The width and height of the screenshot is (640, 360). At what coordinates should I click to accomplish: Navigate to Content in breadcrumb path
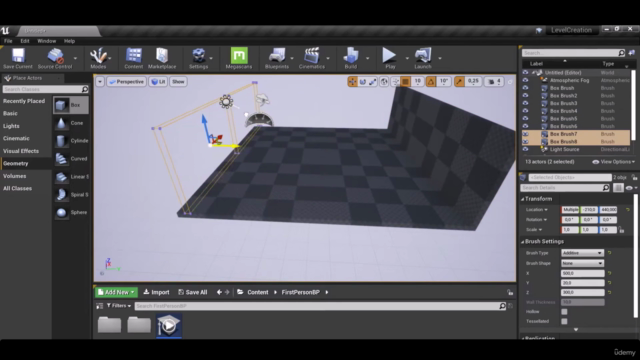point(258,292)
